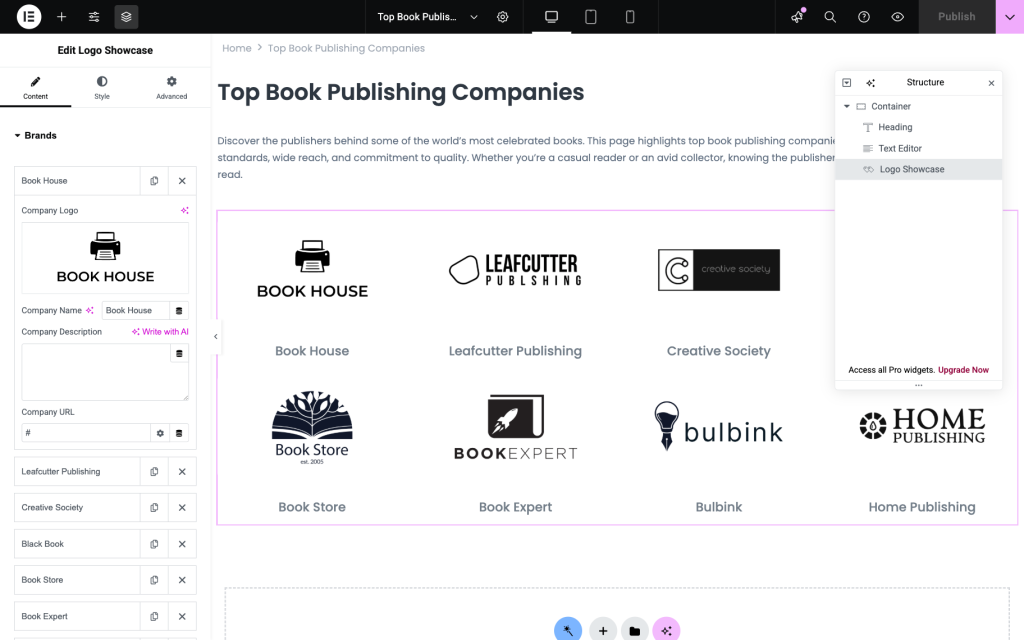This screenshot has width=1024, height=640.
Task: Expand the Leafcutter Publishing item
Action: click(77, 472)
